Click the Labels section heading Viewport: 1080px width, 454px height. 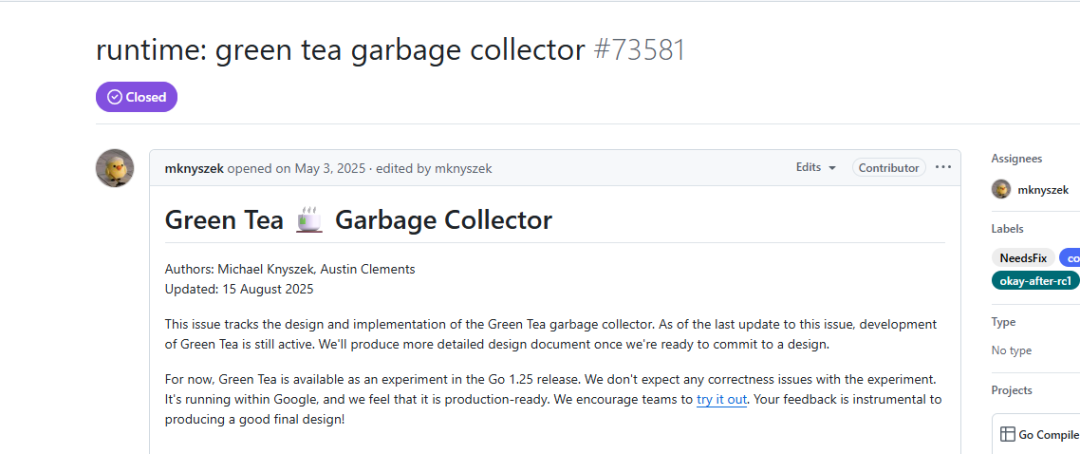[x=1008, y=228]
